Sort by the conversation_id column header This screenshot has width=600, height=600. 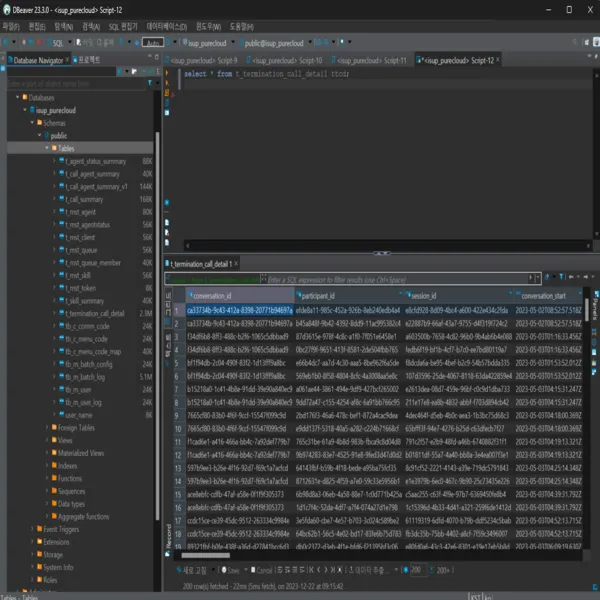[211, 296]
